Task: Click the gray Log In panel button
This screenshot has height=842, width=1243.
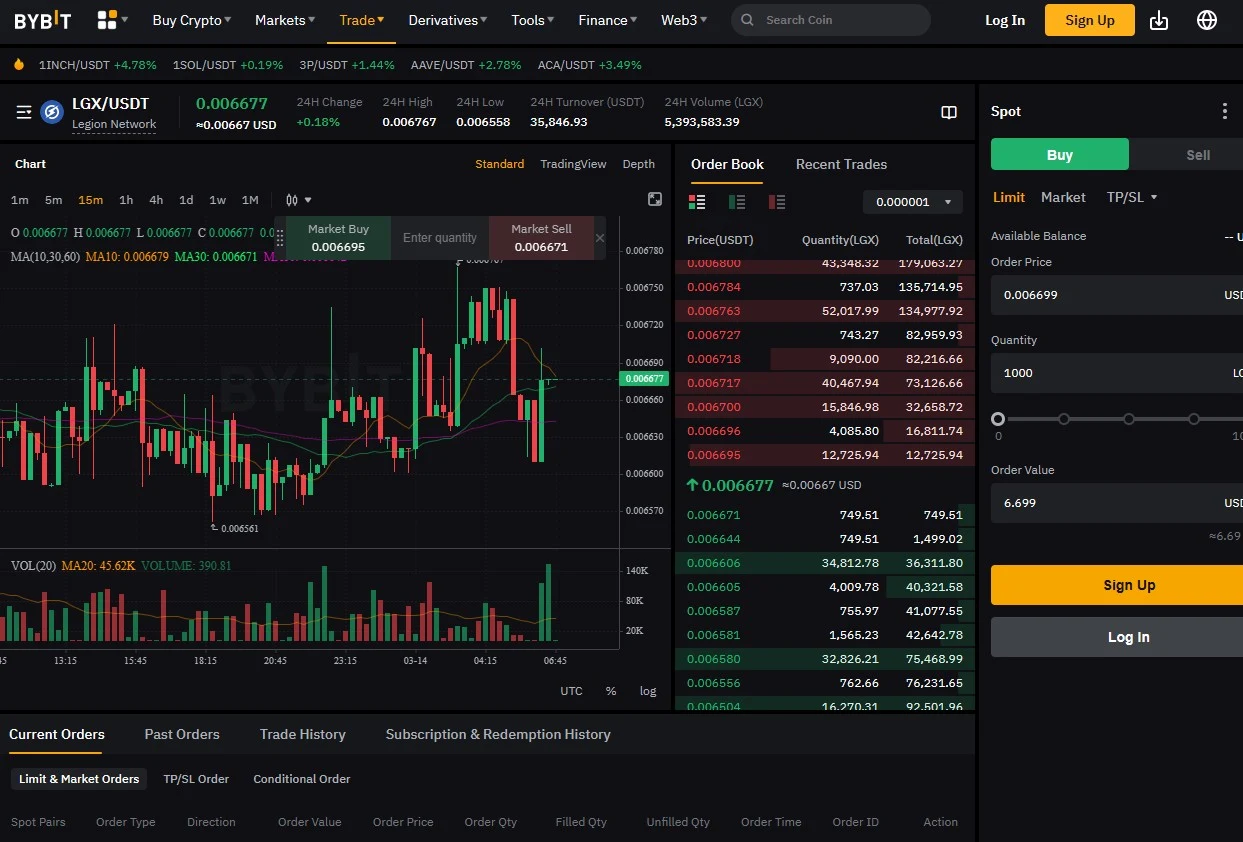Action: pyautogui.click(x=1117, y=637)
